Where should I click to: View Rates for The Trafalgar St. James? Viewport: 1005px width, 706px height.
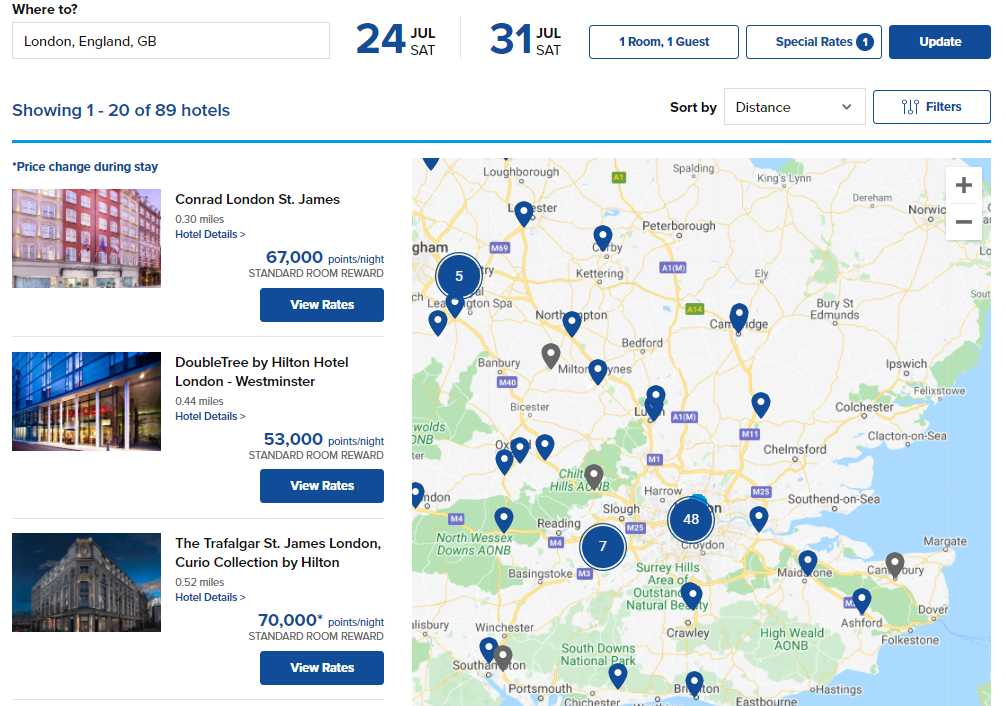tap(322, 668)
